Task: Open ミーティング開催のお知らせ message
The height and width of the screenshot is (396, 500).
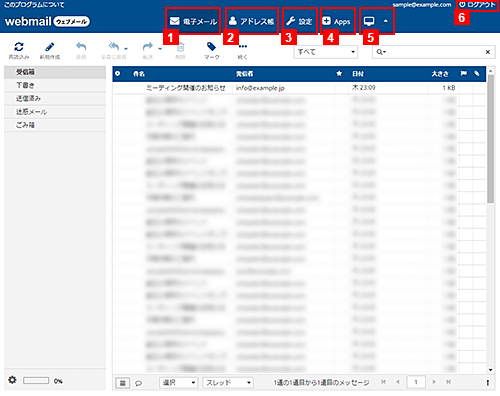Action: pos(186,88)
